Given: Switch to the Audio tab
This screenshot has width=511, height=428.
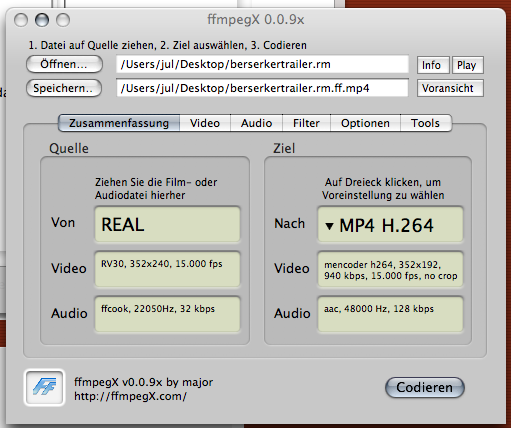Looking at the screenshot, I should [x=256, y=123].
